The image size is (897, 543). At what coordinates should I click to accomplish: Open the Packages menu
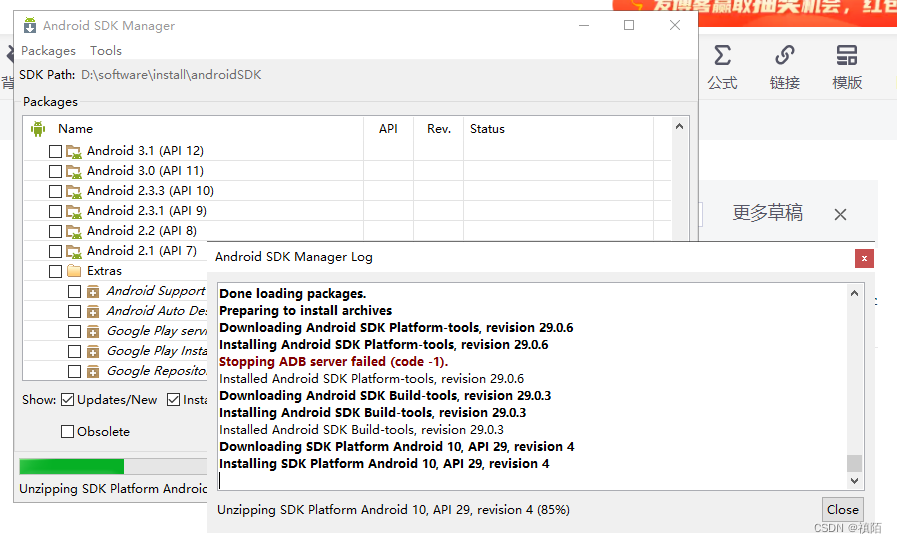[x=48, y=50]
